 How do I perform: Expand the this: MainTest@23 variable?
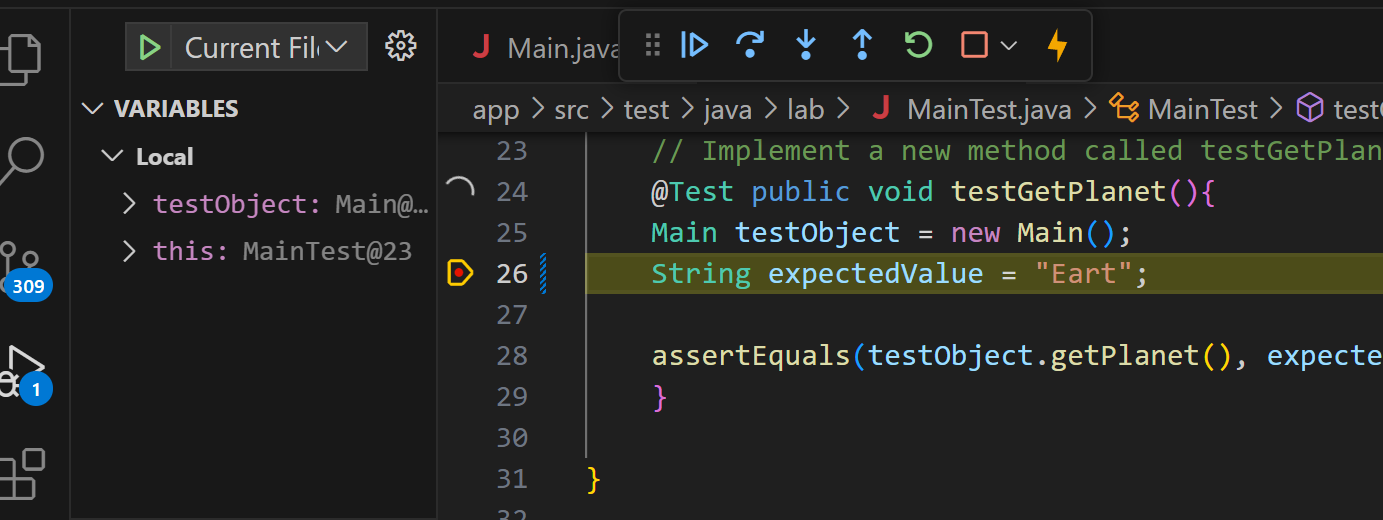(x=129, y=251)
